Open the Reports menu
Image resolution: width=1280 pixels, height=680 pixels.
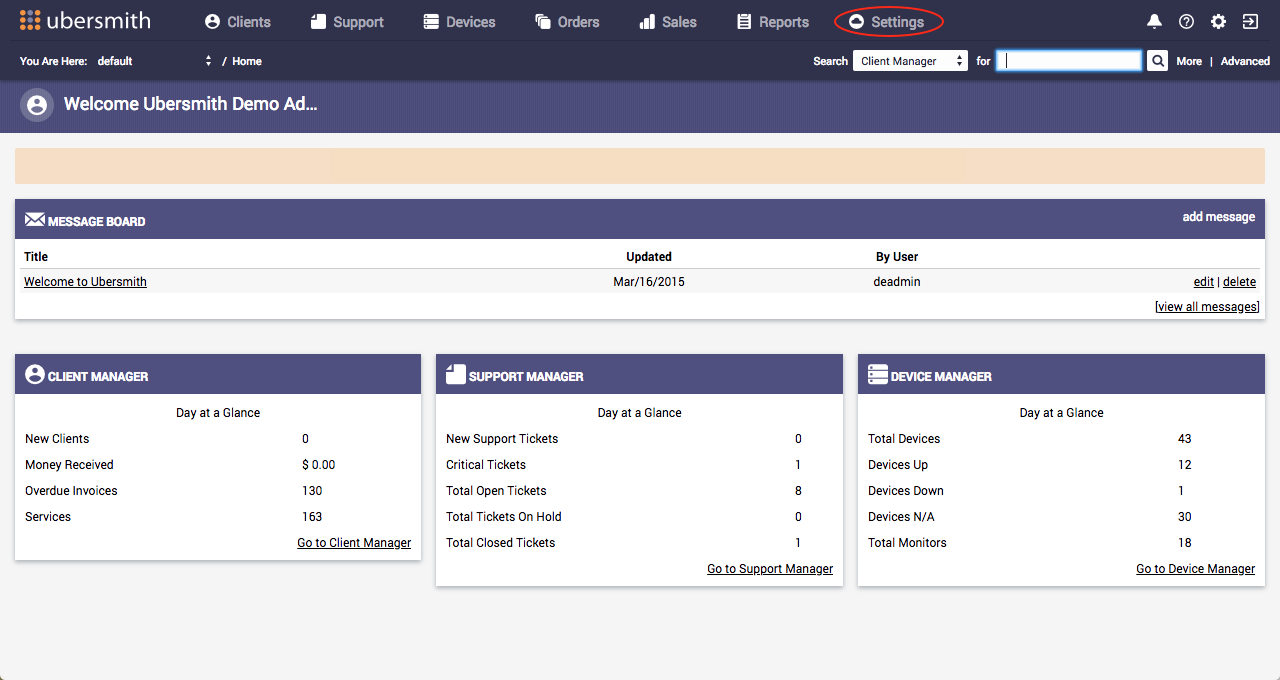click(x=773, y=22)
